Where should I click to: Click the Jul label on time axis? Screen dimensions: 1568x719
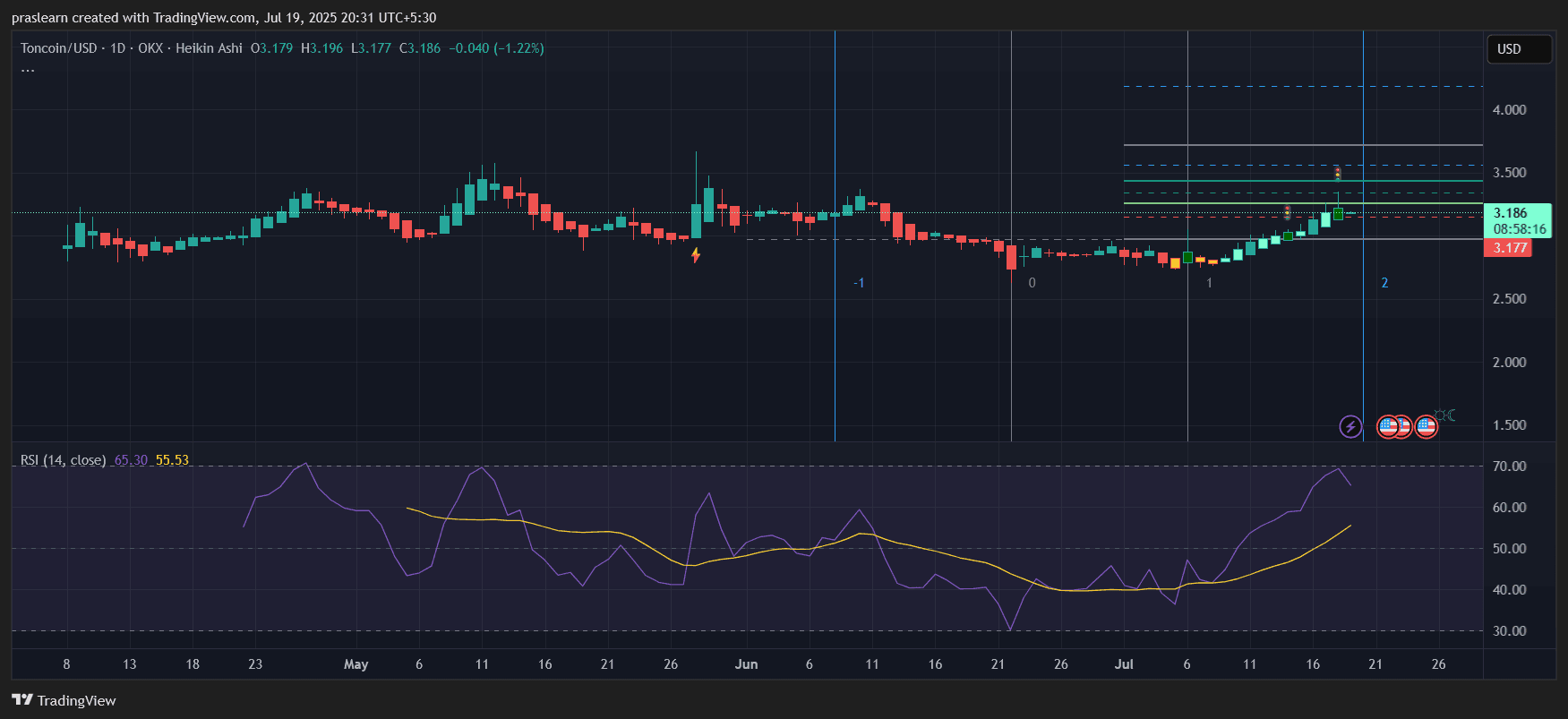pos(1124,664)
